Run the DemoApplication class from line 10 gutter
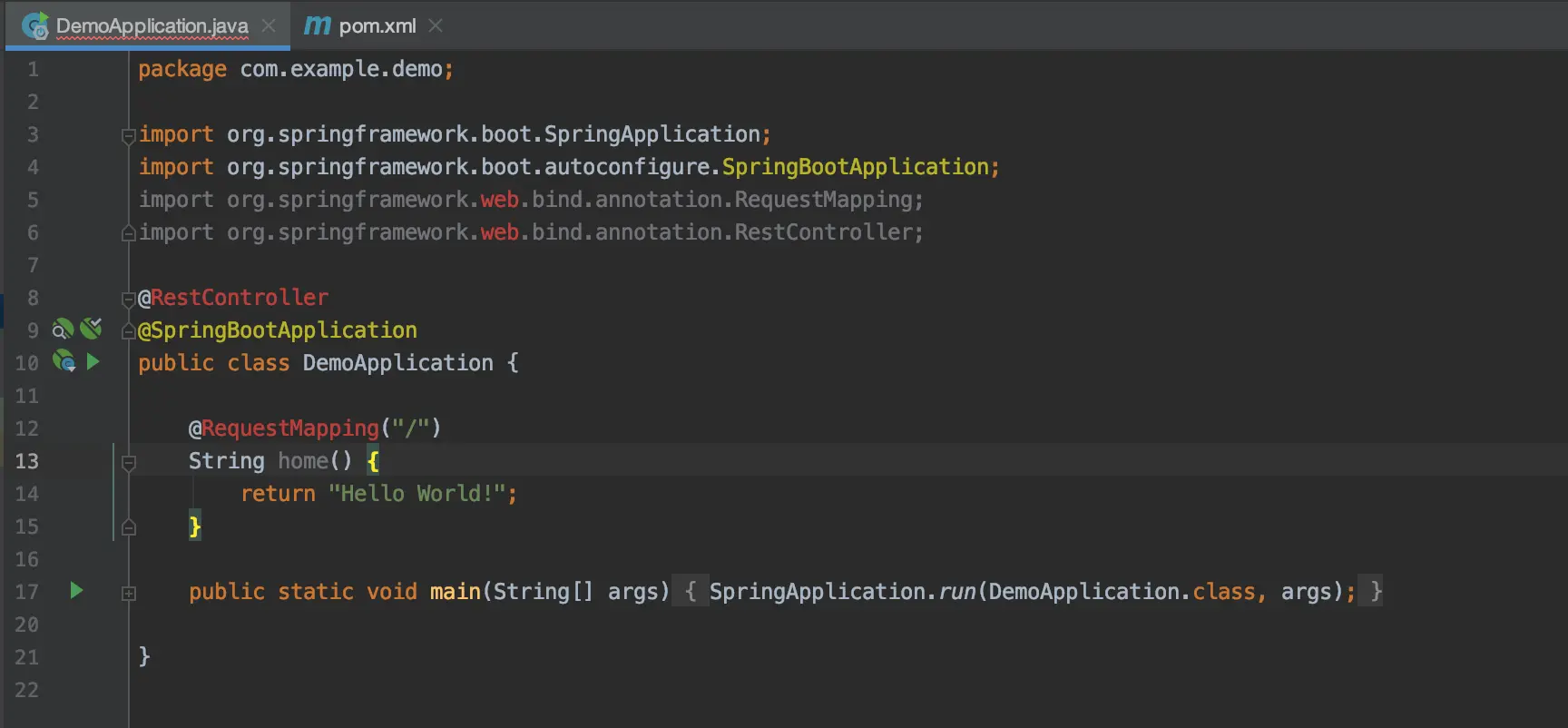This screenshot has height=728, width=1568. tap(93, 361)
